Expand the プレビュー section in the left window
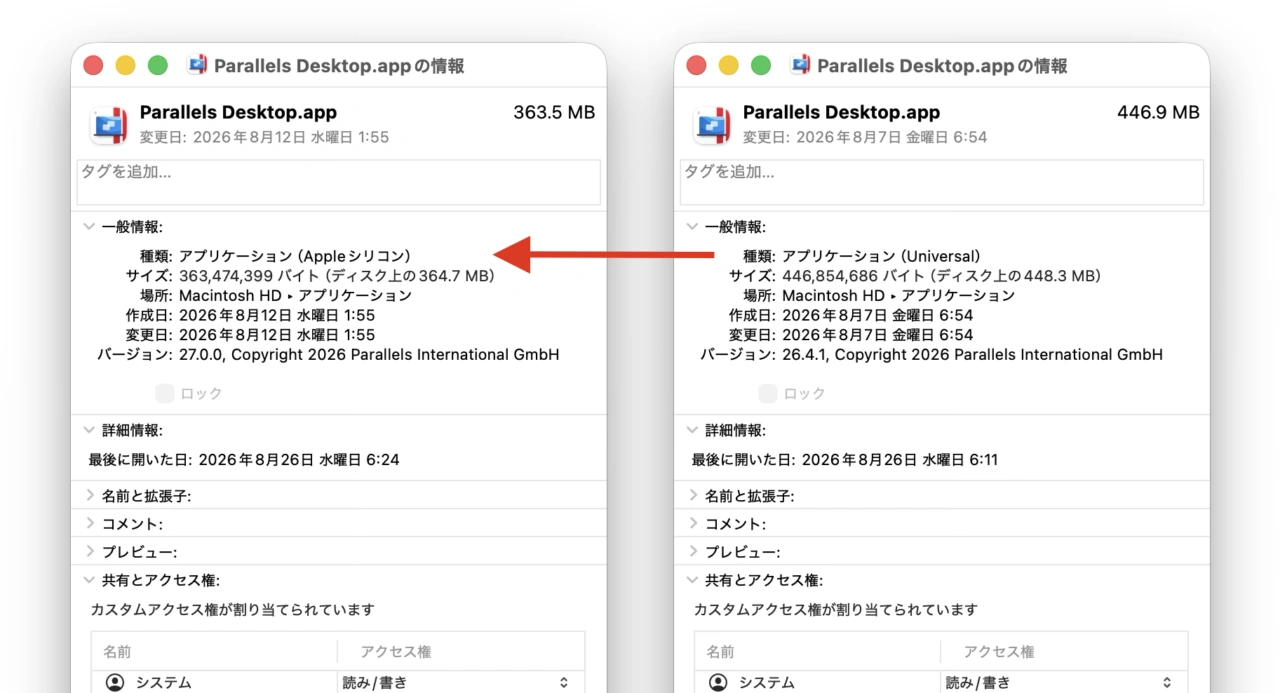The width and height of the screenshot is (1280, 693). tap(89, 551)
